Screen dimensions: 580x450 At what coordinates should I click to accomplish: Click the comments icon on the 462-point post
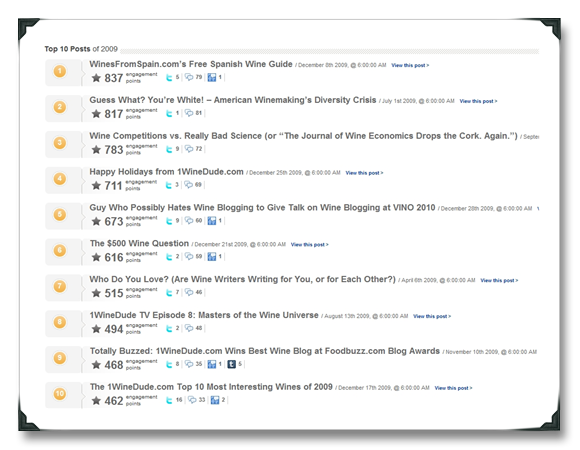pos(192,400)
